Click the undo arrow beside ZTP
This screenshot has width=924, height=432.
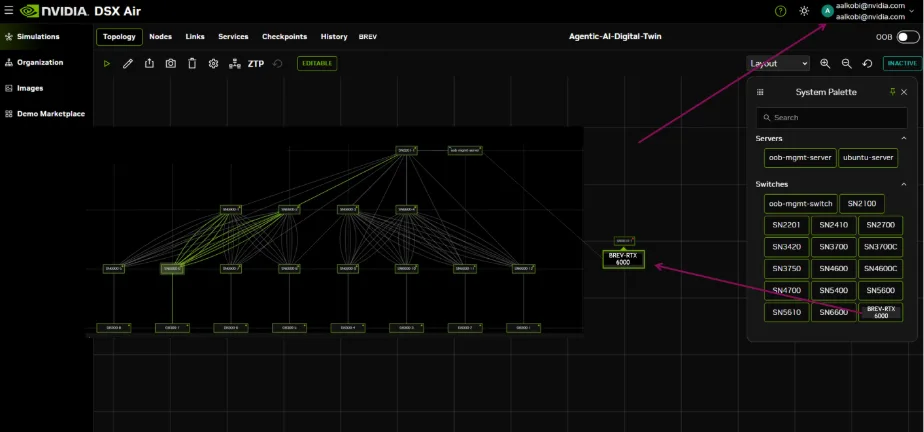(x=278, y=64)
